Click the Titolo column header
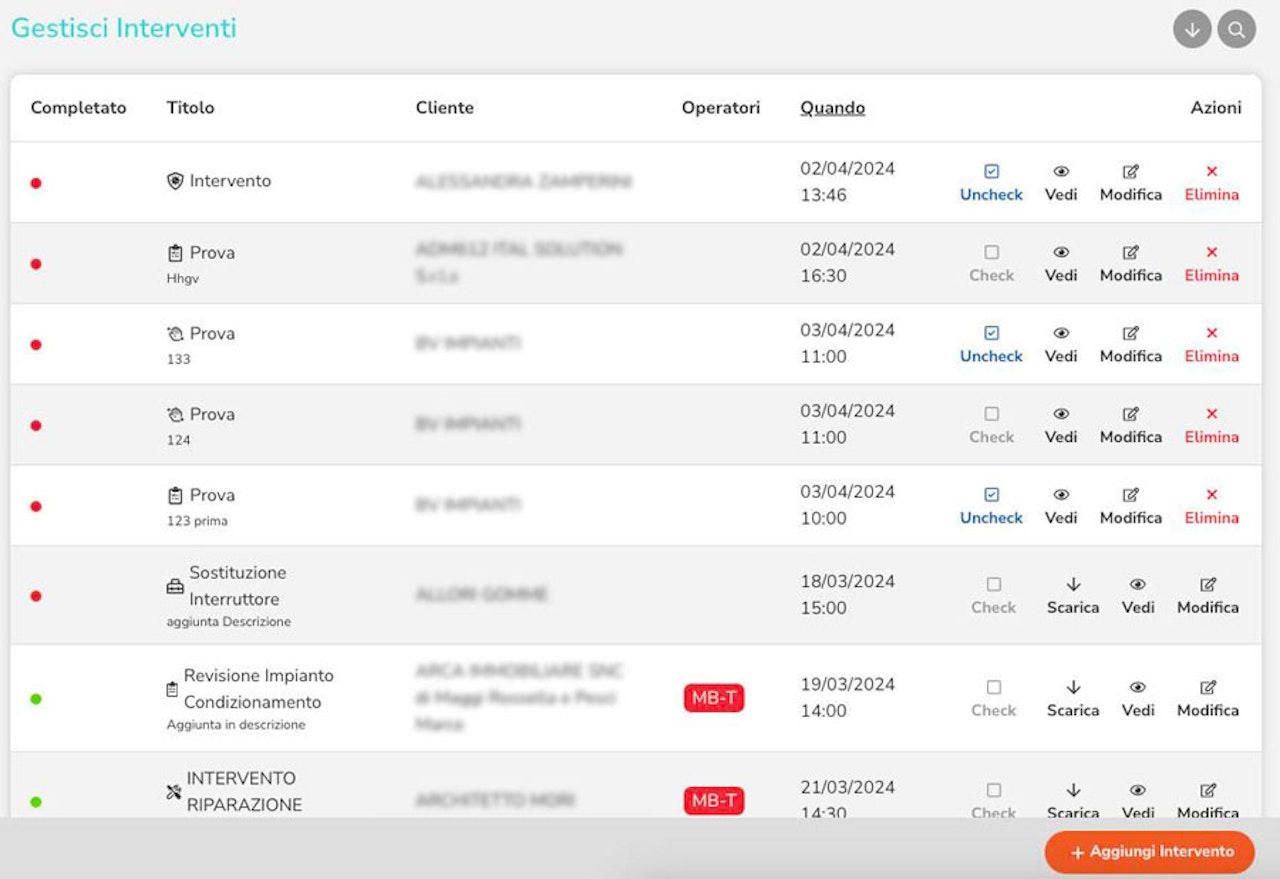This screenshot has height=879, width=1280. 190,108
